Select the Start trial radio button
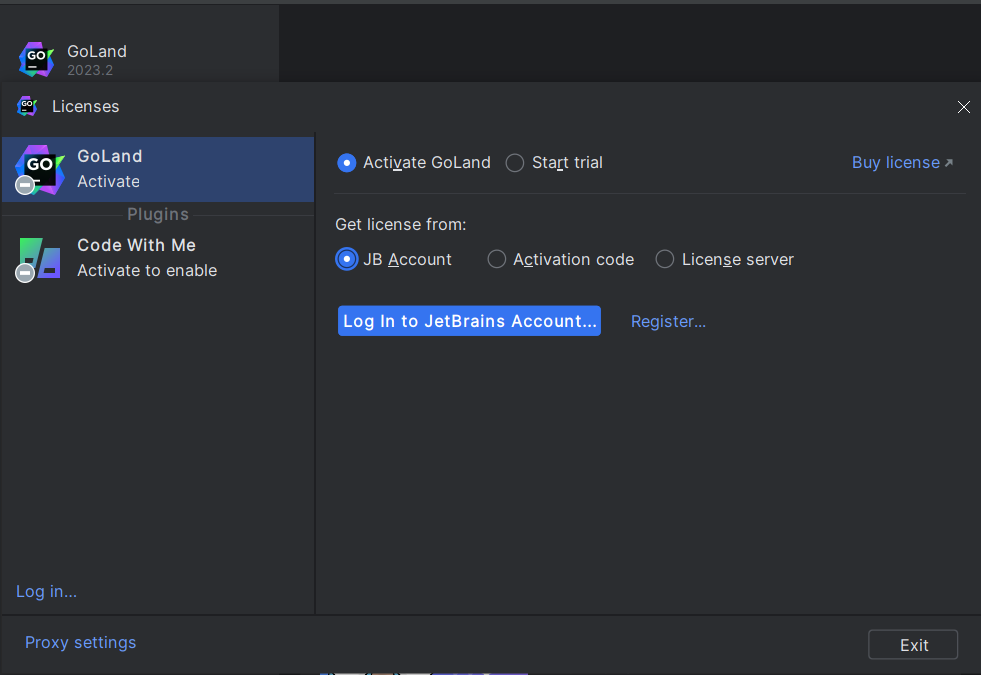Image resolution: width=981 pixels, height=675 pixels. 515,163
